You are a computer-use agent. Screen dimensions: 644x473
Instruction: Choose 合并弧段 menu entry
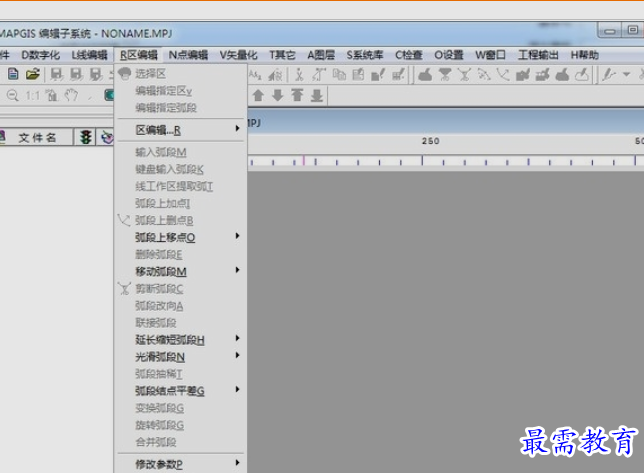[181, 442]
